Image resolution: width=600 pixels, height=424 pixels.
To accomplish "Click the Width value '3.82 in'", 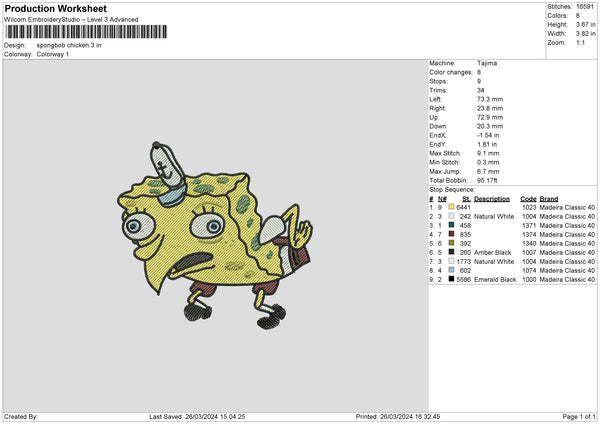I will point(585,34).
